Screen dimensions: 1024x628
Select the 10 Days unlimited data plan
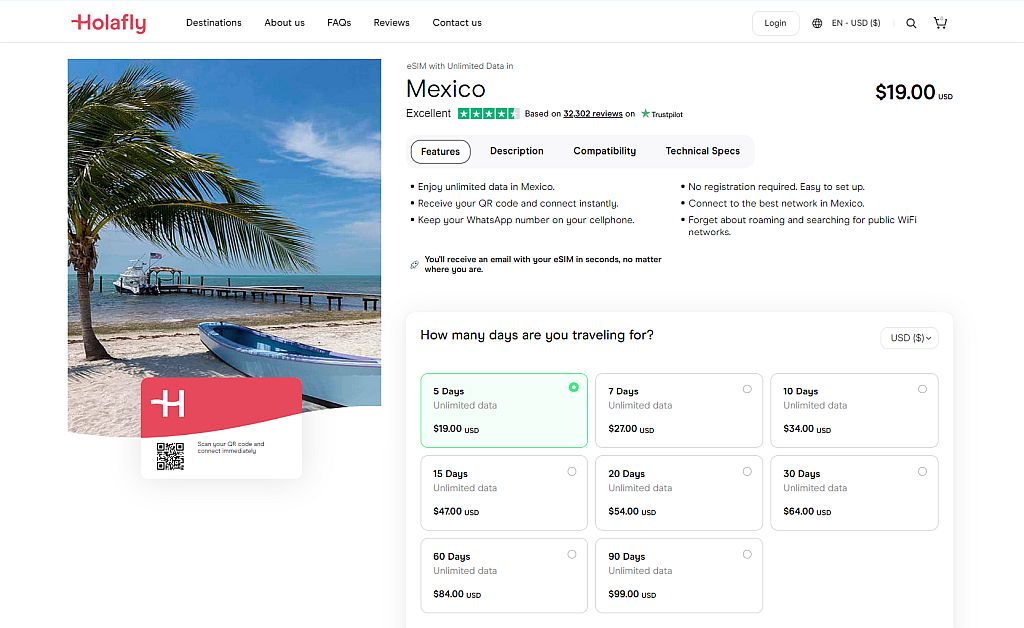coord(854,410)
